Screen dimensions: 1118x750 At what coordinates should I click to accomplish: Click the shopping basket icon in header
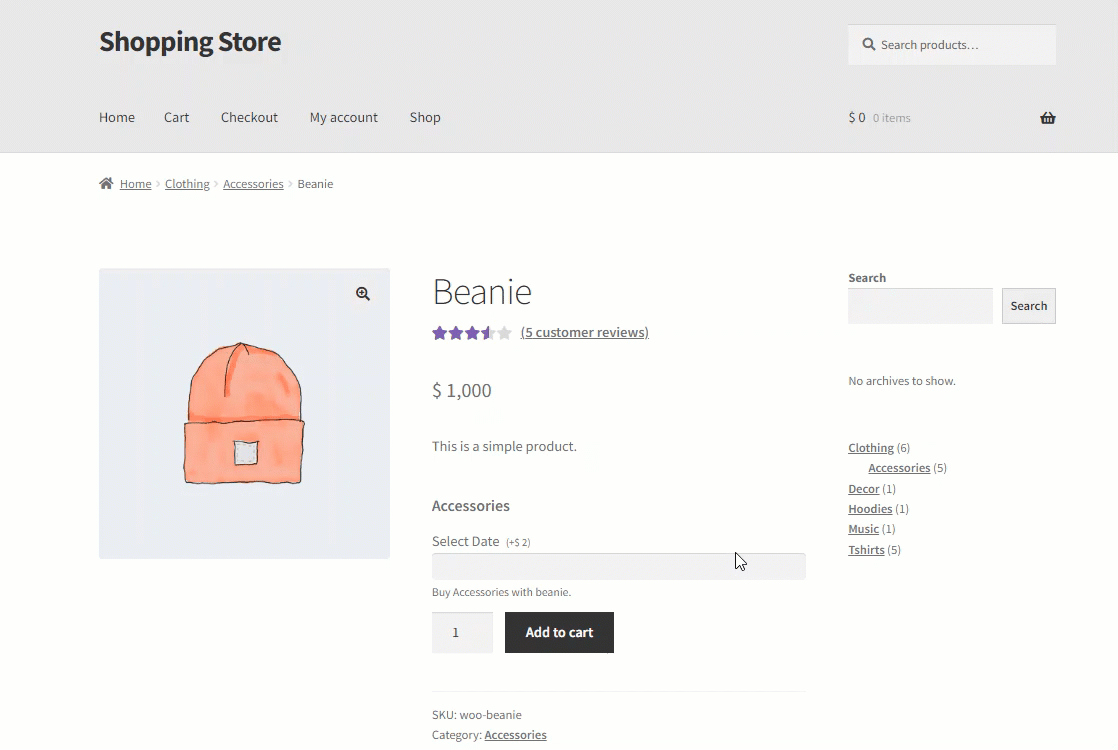[x=1047, y=118]
